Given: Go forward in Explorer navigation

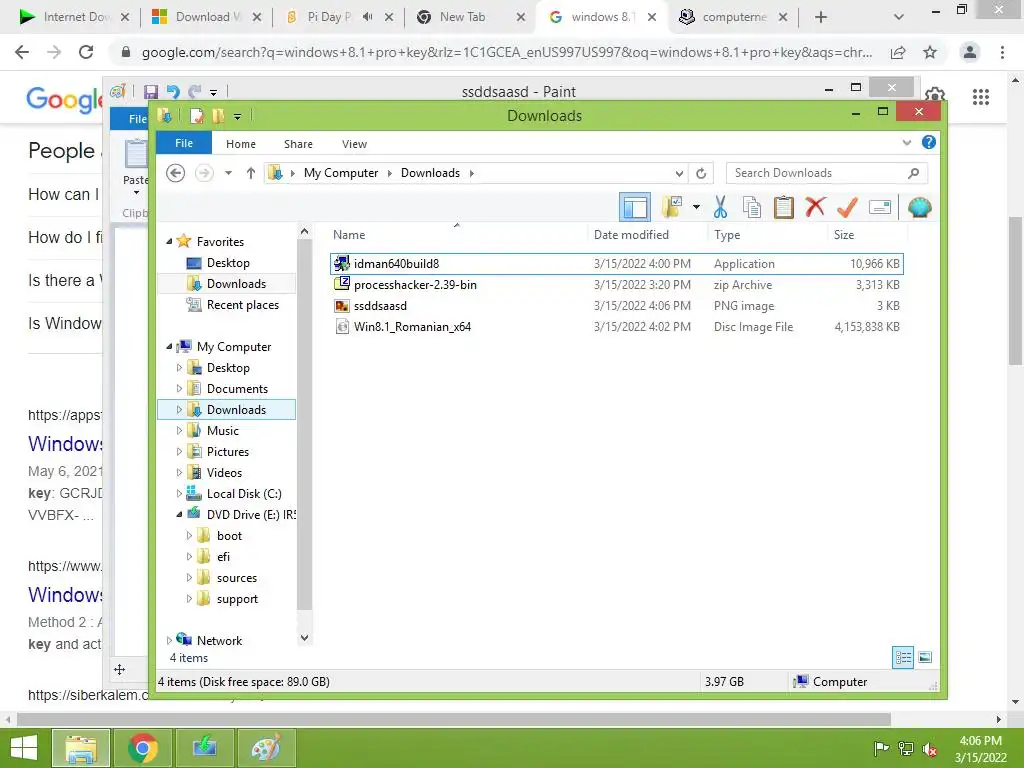Looking at the screenshot, I should coord(204,173).
